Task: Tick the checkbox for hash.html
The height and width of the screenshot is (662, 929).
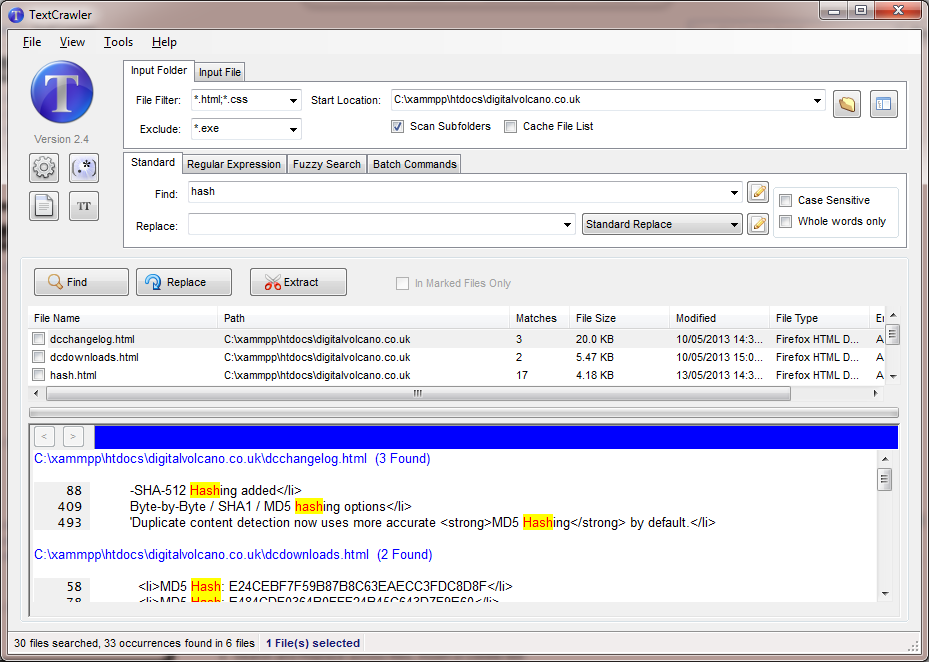Action: (38, 375)
